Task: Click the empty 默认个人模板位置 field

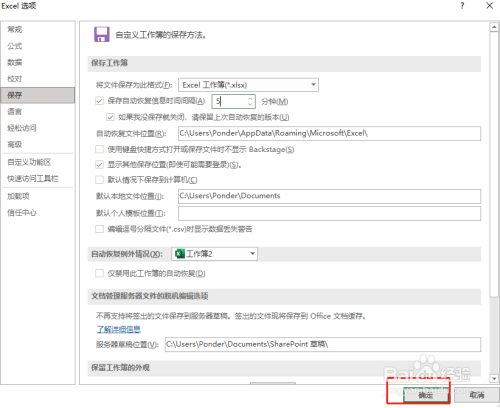Action: click(x=329, y=213)
